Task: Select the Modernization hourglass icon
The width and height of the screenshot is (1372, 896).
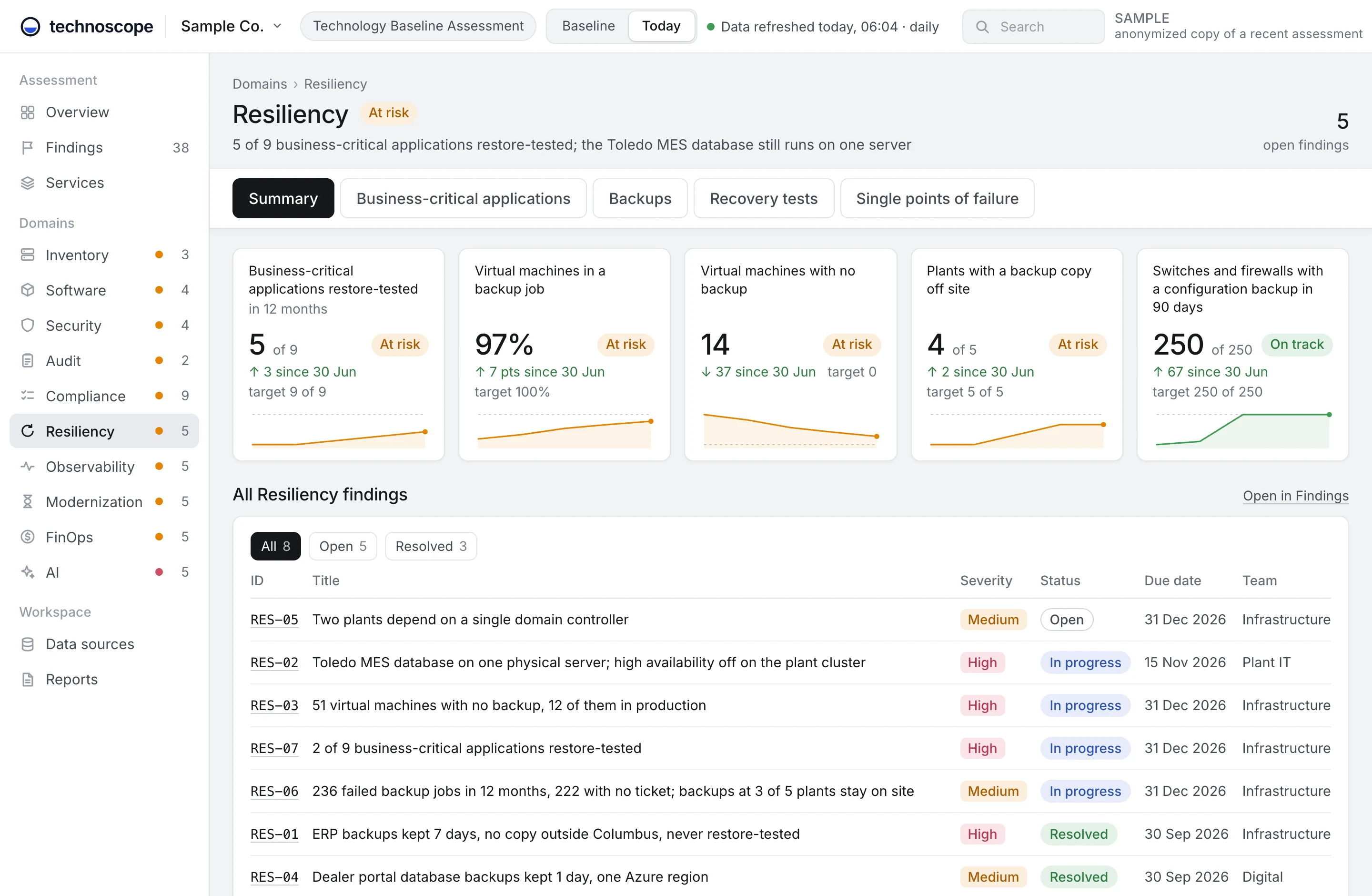Action: click(x=28, y=502)
